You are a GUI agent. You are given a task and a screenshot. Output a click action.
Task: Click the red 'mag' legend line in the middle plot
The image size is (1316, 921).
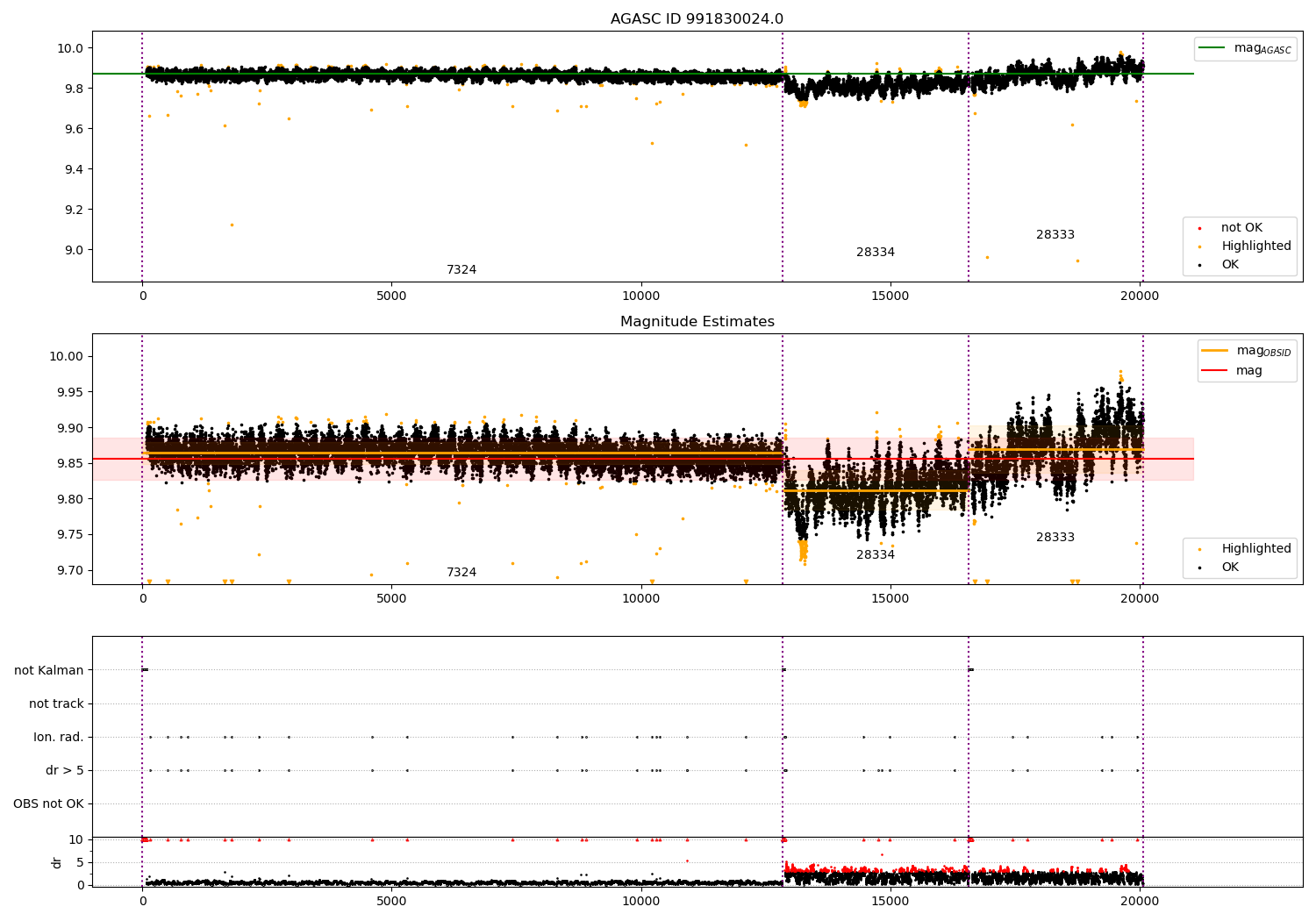coord(1214,371)
